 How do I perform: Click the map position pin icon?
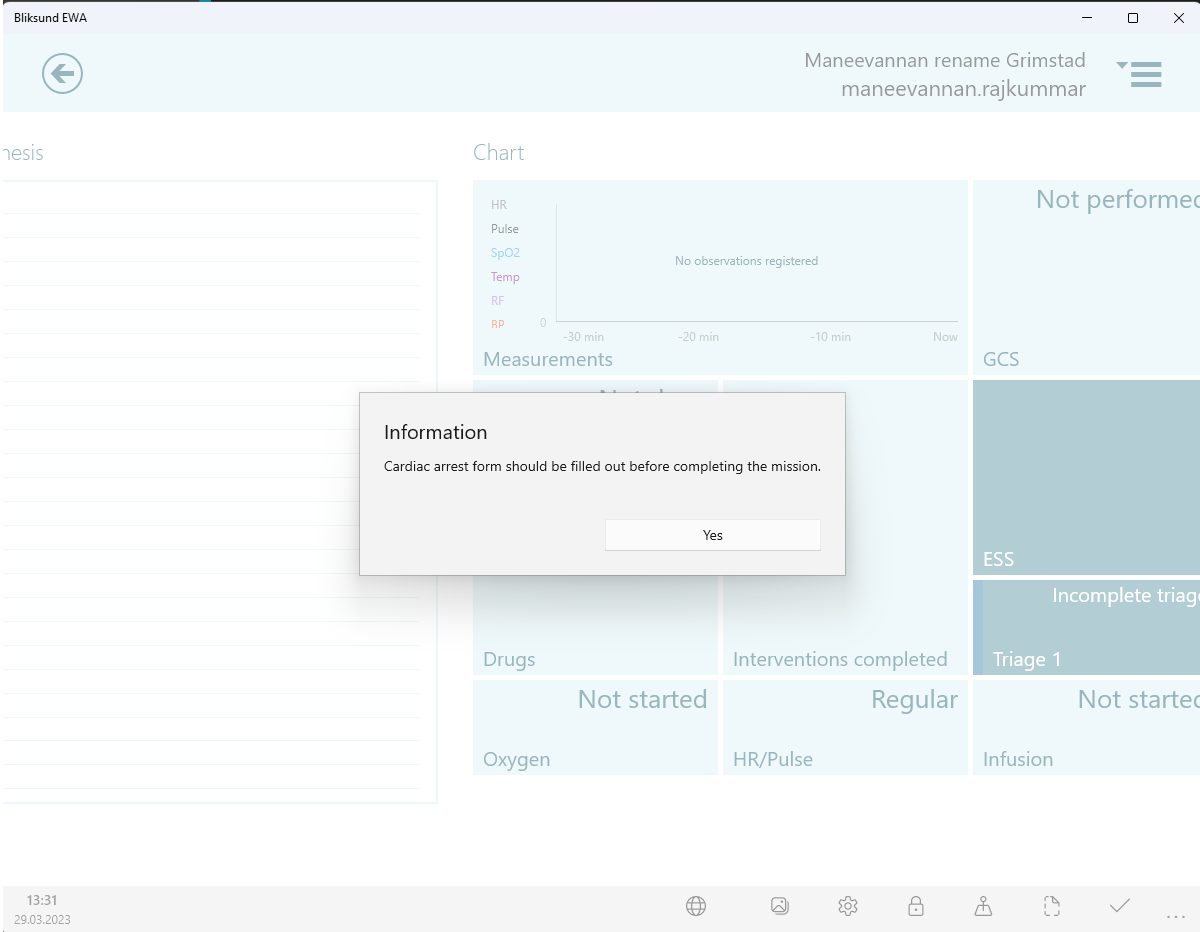pyautogui.click(x=983, y=906)
